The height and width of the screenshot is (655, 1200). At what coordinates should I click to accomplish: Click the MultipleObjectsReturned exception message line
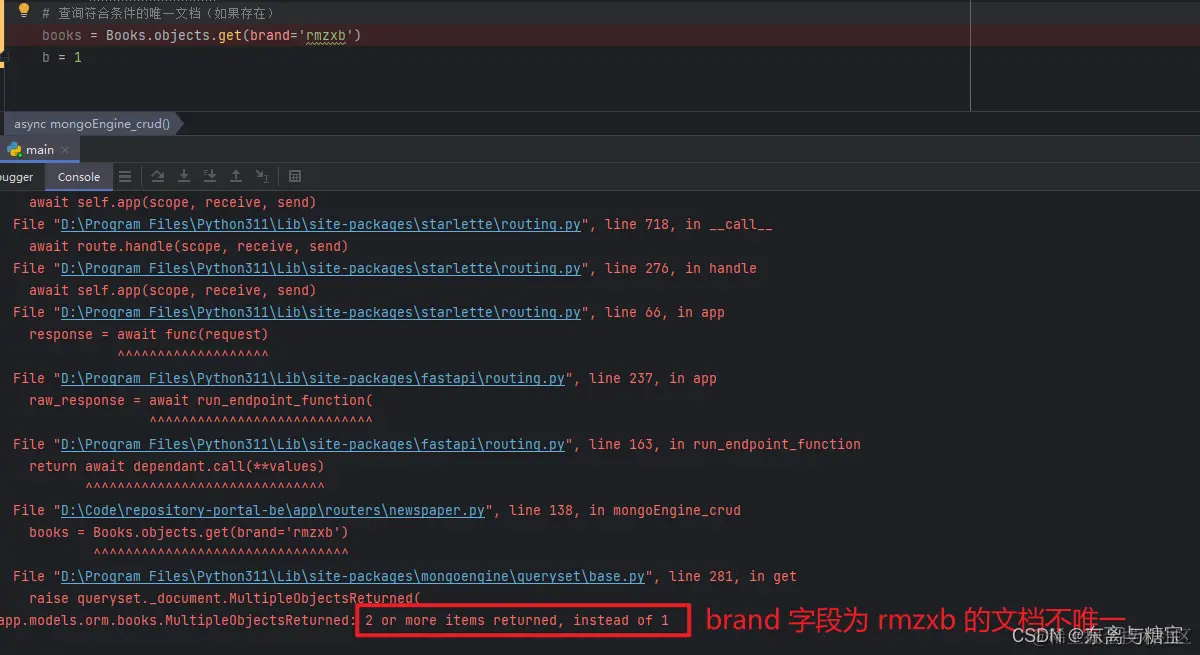point(334,620)
